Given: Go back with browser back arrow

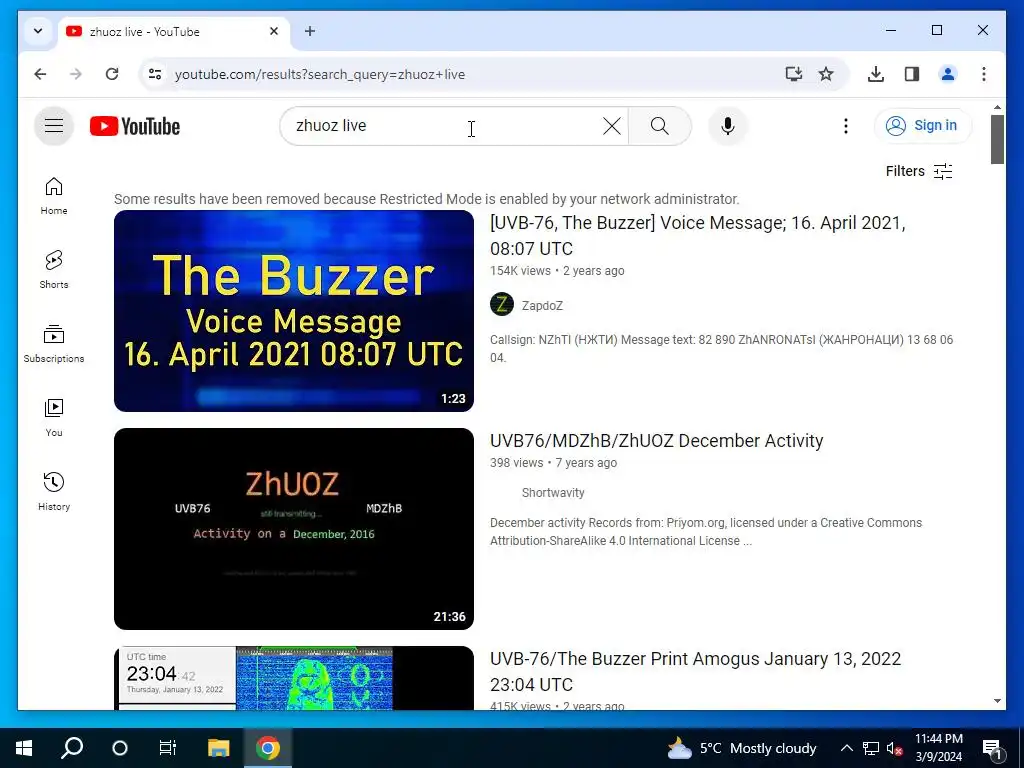Looking at the screenshot, I should (x=40, y=74).
